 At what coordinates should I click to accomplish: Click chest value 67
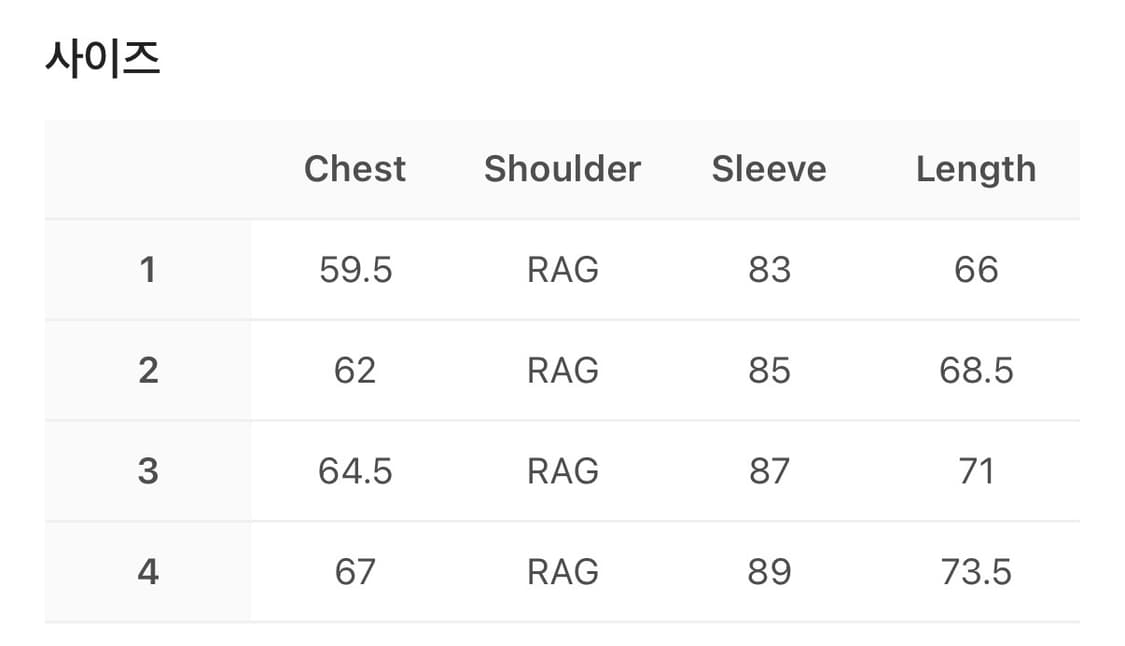355,572
